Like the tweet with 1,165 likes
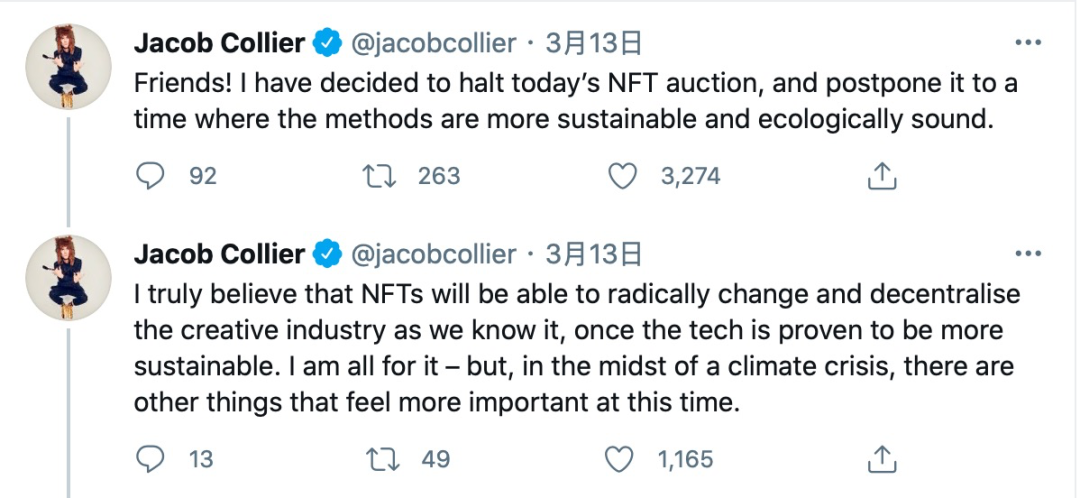 point(621,459)
